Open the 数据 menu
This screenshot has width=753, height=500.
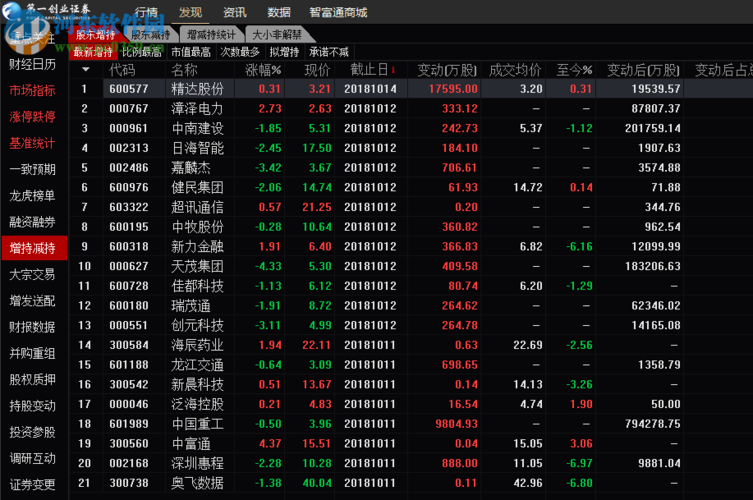[279, 12]
